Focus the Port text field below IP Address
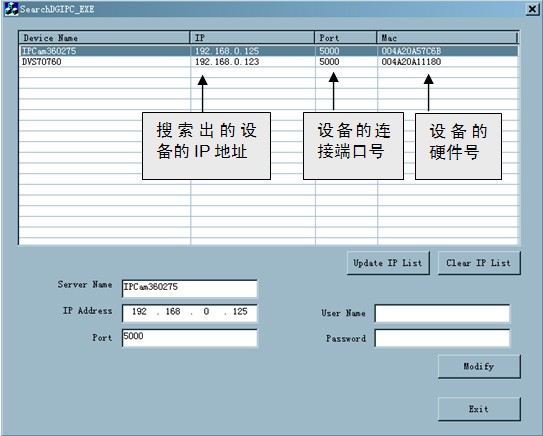 point(190,338)
